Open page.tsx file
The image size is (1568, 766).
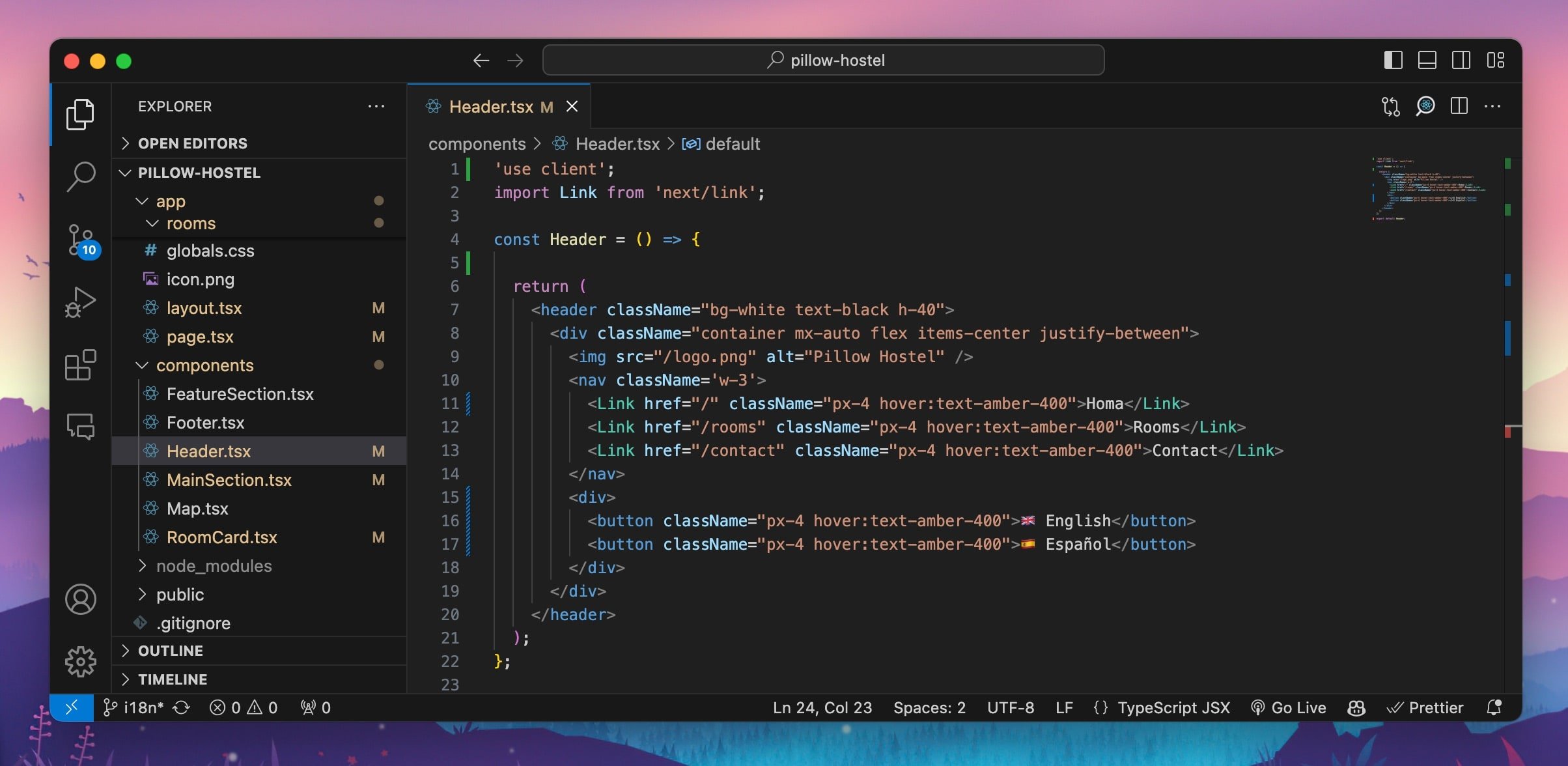pos(259,337)
